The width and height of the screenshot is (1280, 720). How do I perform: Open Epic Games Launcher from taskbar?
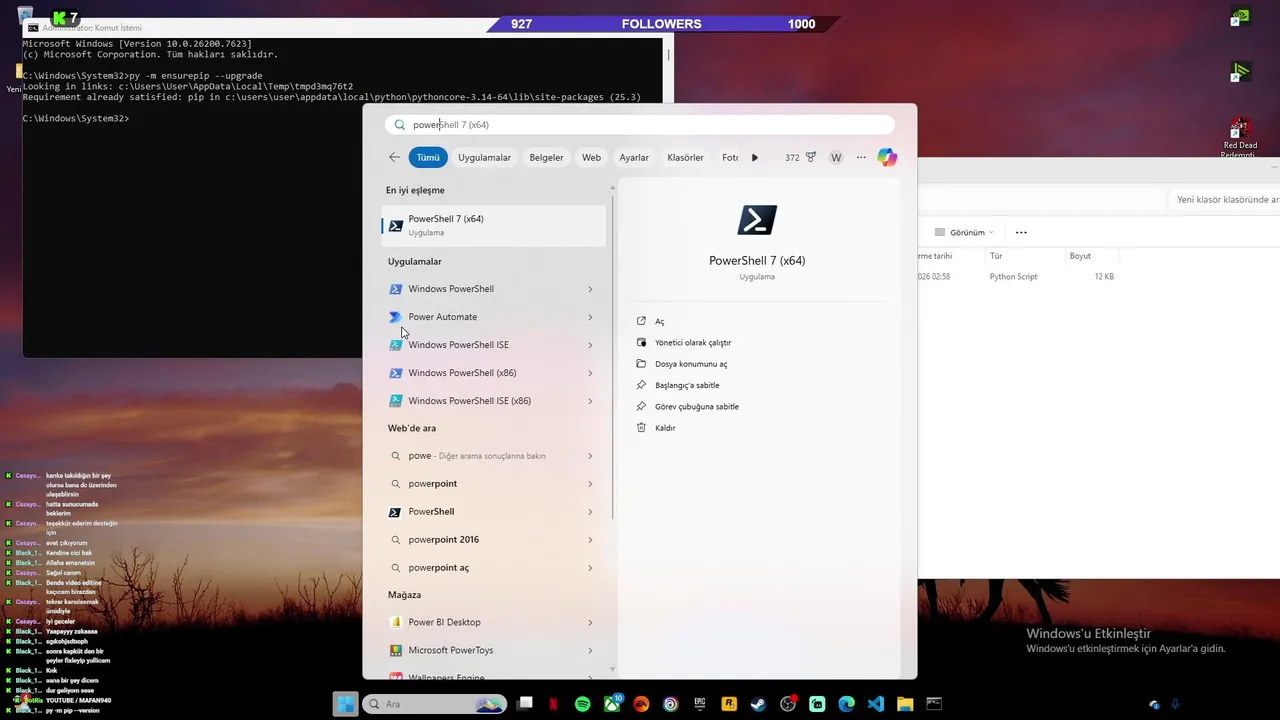[700, 704]
